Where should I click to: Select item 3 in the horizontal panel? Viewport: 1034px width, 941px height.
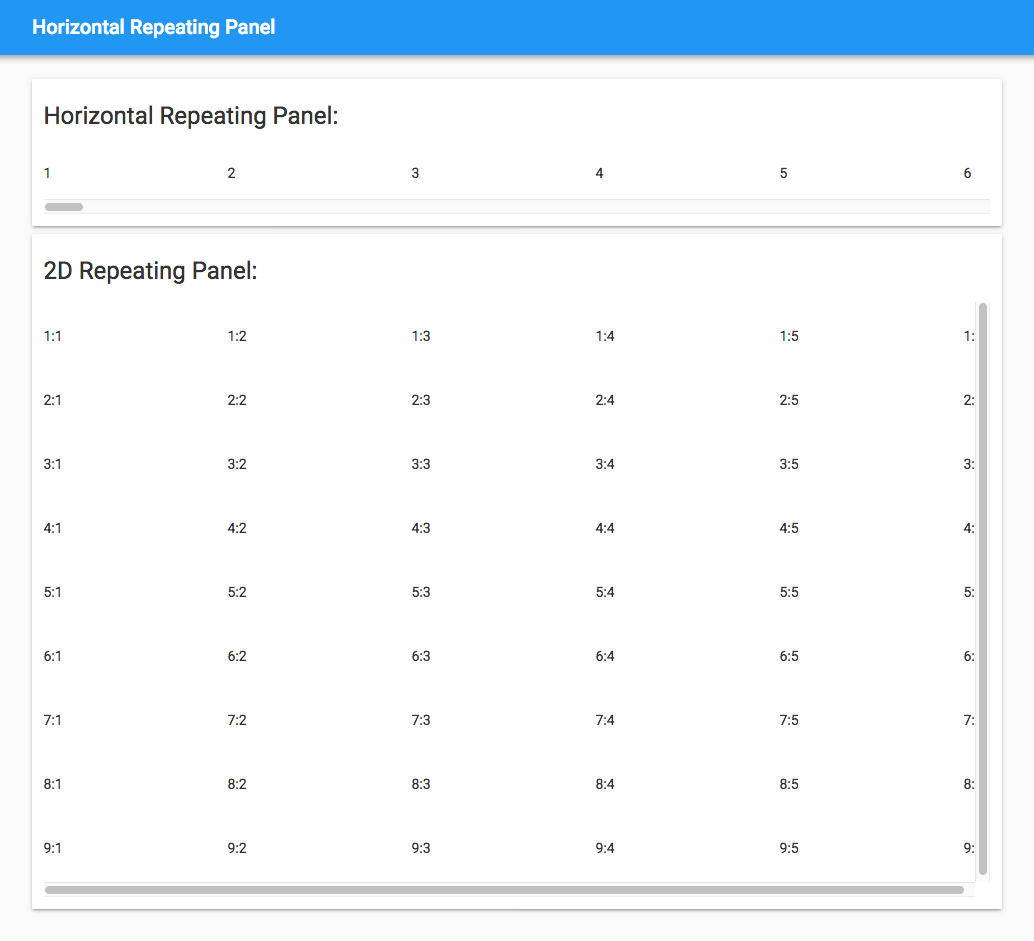(x=415, y=173)
